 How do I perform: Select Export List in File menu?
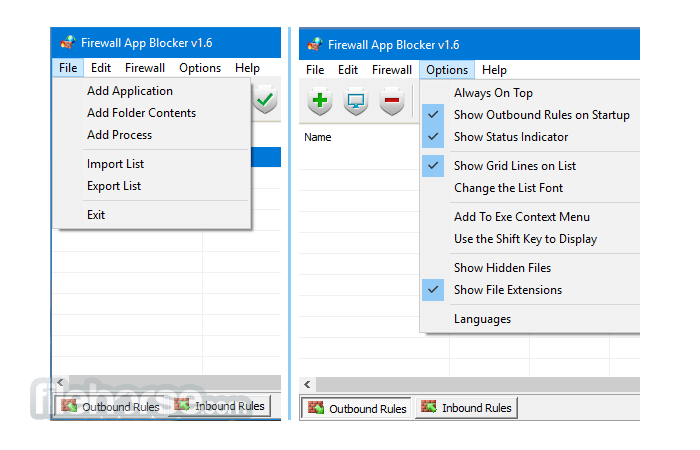tap(152, 186)
